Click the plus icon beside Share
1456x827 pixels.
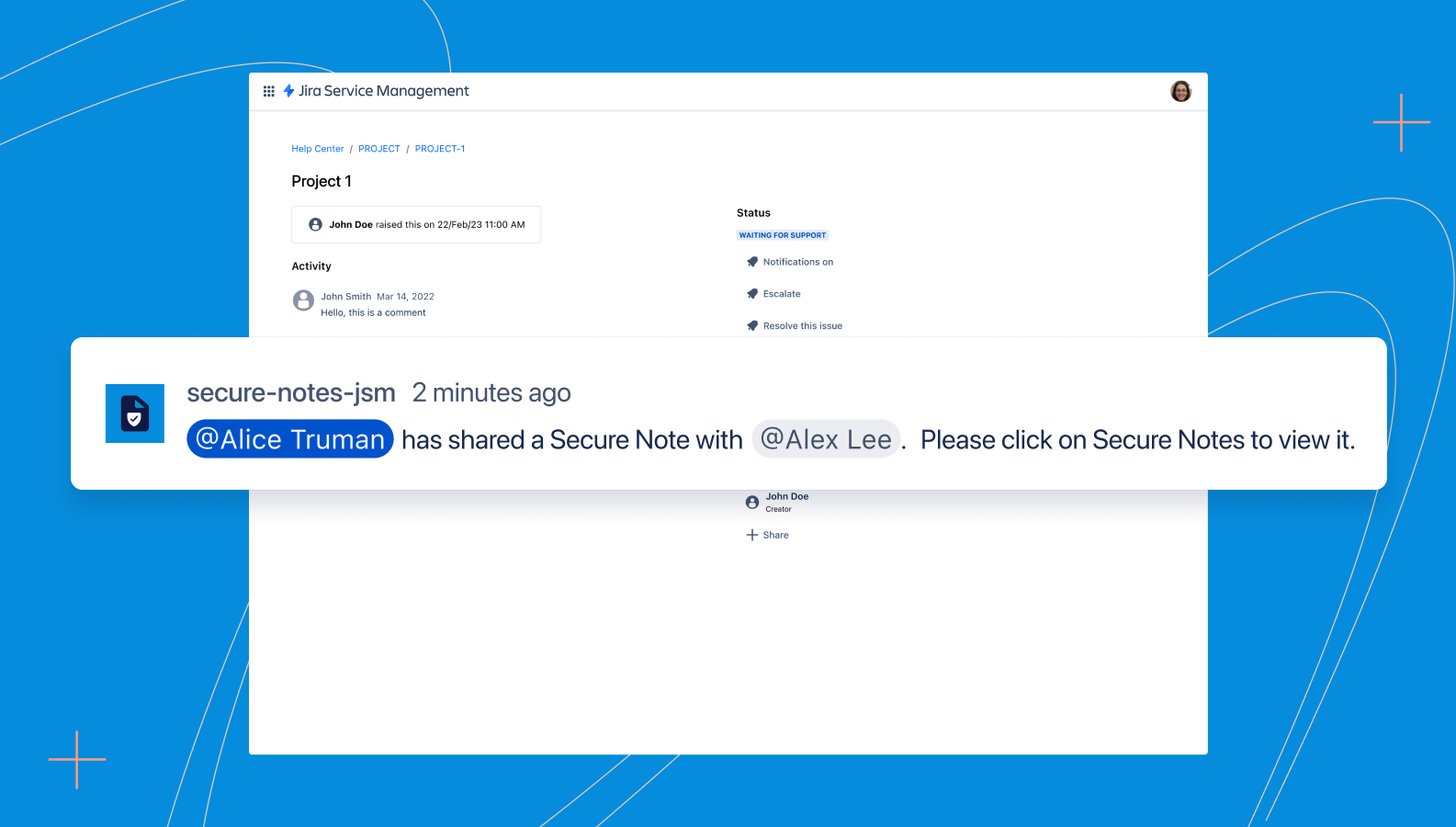[752, 535]
